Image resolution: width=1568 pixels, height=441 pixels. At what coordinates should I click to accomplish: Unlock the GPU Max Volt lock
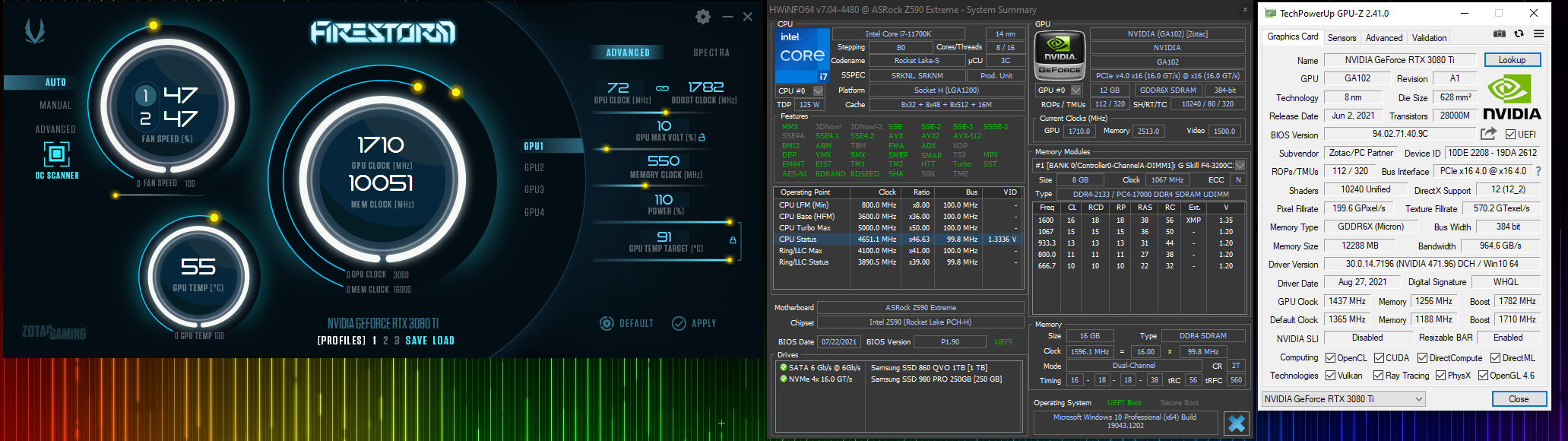(x=702, y=138)
